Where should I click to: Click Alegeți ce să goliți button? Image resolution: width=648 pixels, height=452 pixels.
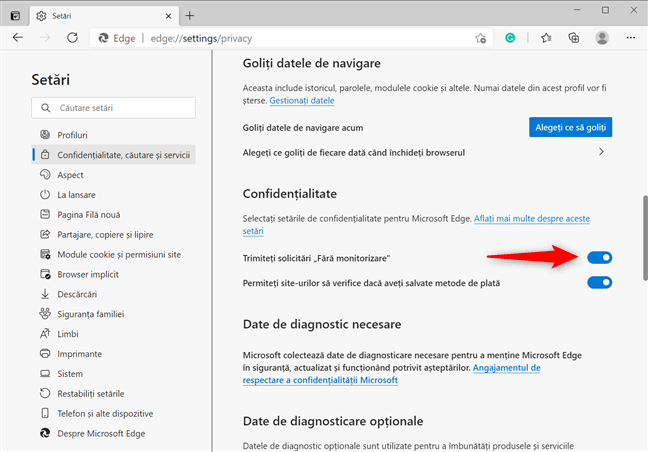(x=570, y=127)
